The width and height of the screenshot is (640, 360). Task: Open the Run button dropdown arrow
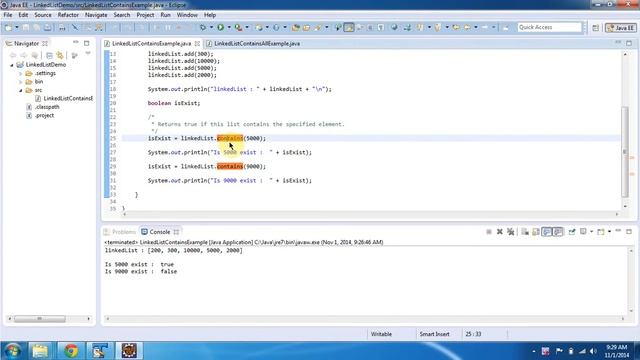229,27
